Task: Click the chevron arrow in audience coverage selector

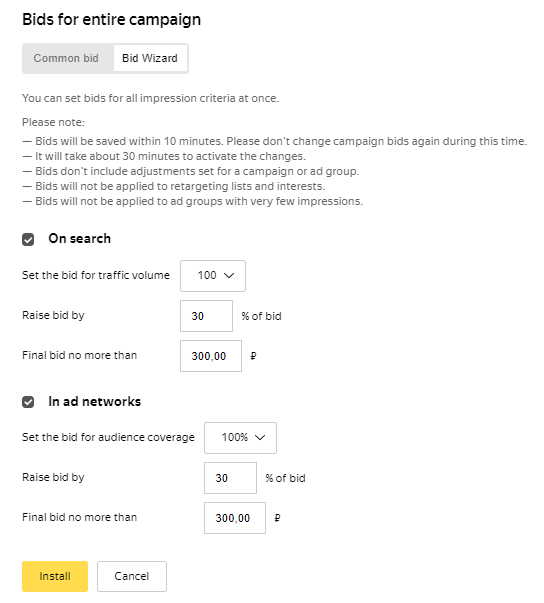Action: click(260, 437)
